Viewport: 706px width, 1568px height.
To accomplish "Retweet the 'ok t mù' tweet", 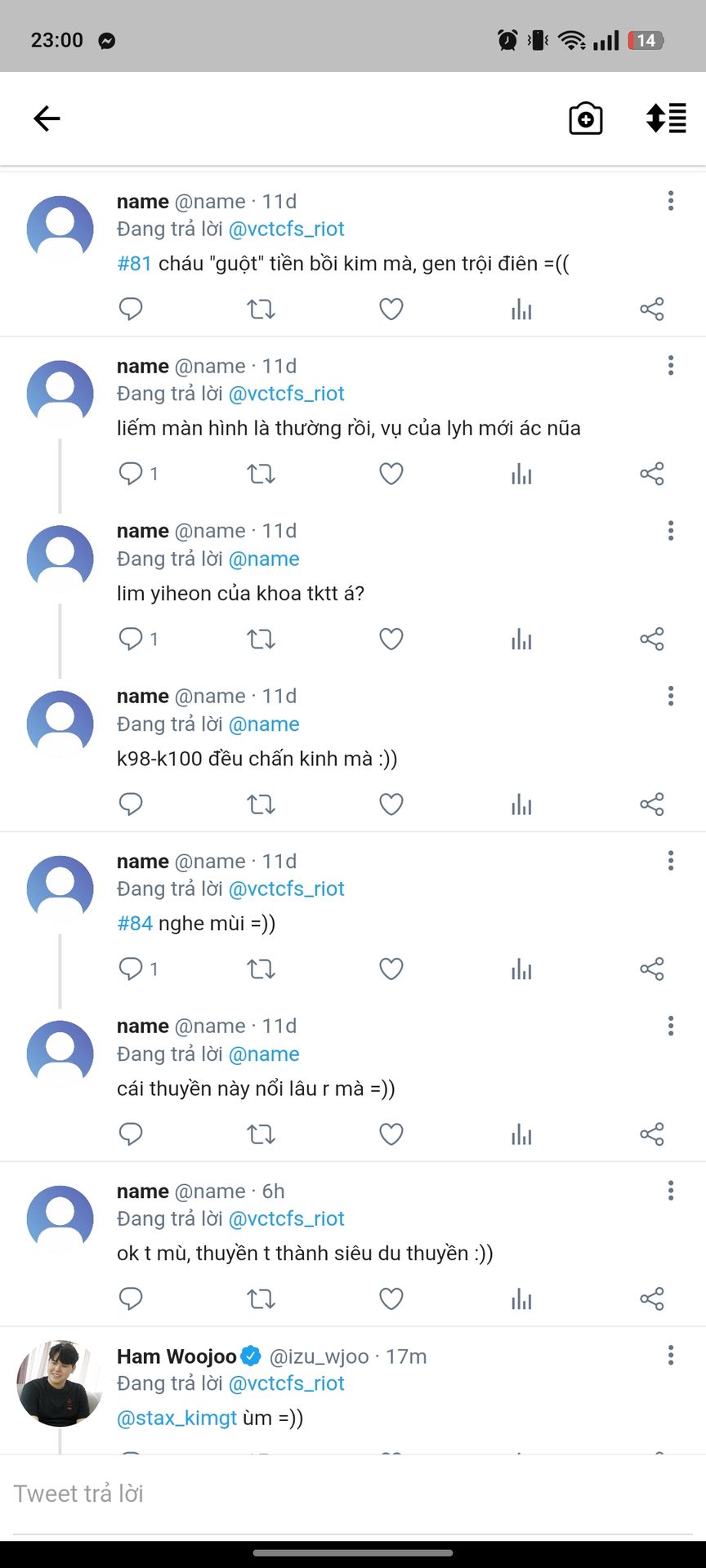I will tap(261, 1299).
